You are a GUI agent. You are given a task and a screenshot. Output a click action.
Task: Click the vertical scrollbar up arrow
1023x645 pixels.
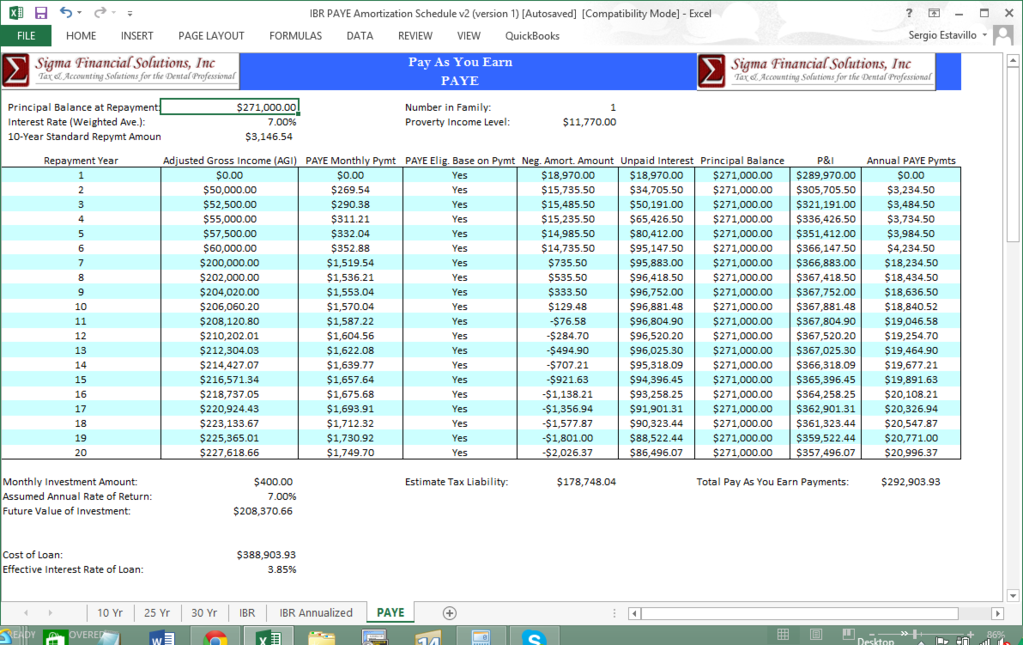[x=1013, y=61]
